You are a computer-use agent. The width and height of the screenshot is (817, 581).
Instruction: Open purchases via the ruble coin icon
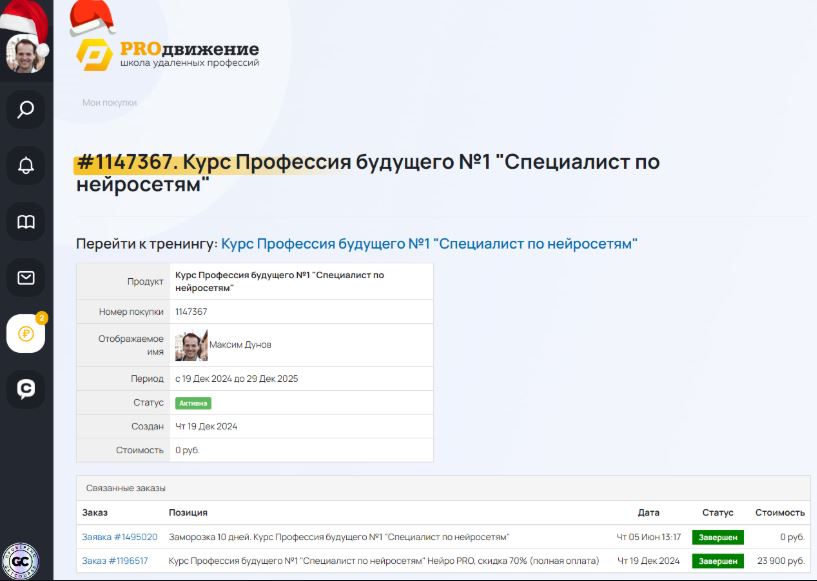coord(26,334)
